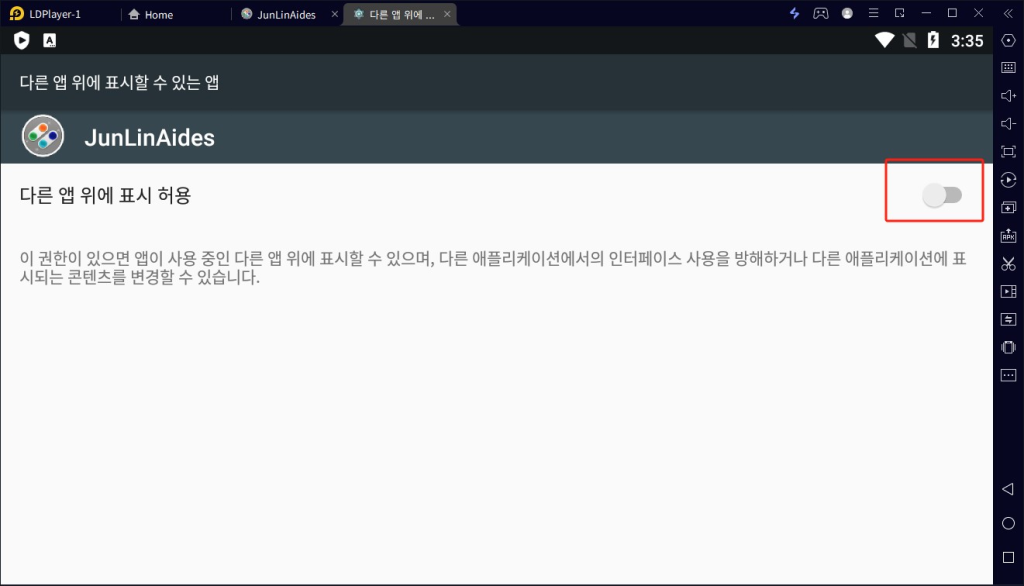
Task: Click the Wi-Fi icon in status bar
Action: point(884,40)
